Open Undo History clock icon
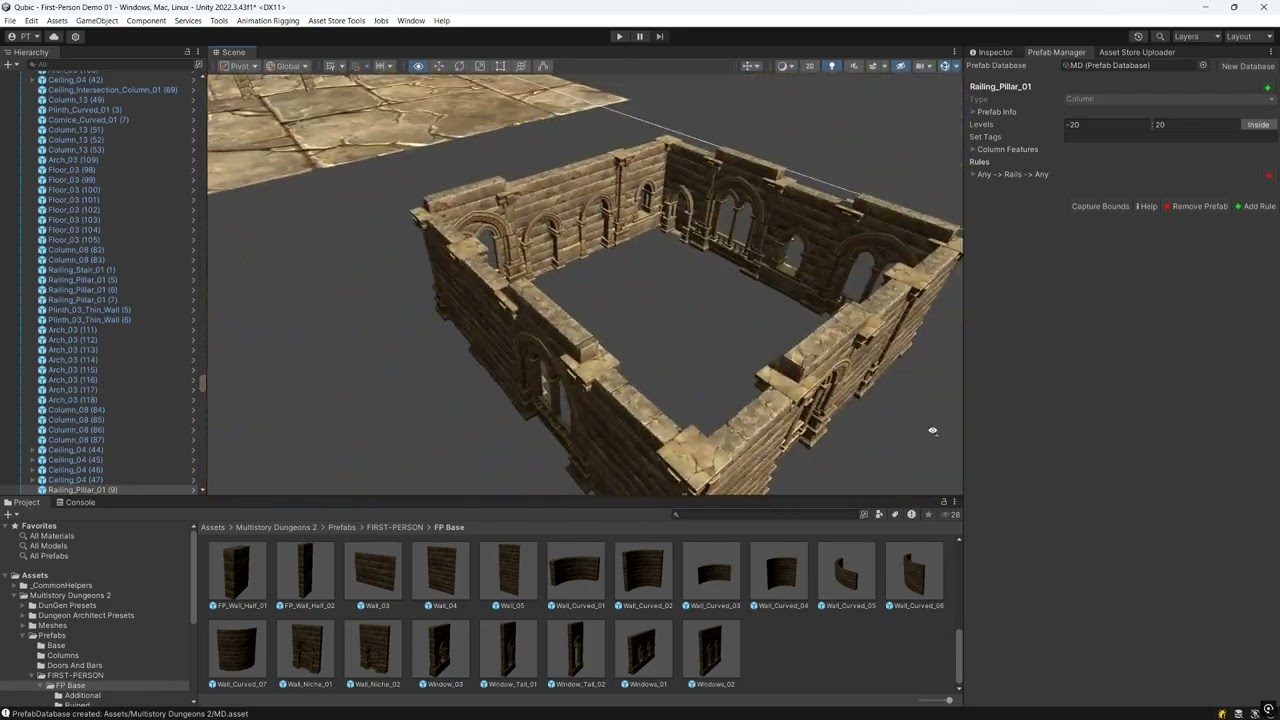The width and height of the screenshot is (1280, 720). click(x=1138, y=36)
